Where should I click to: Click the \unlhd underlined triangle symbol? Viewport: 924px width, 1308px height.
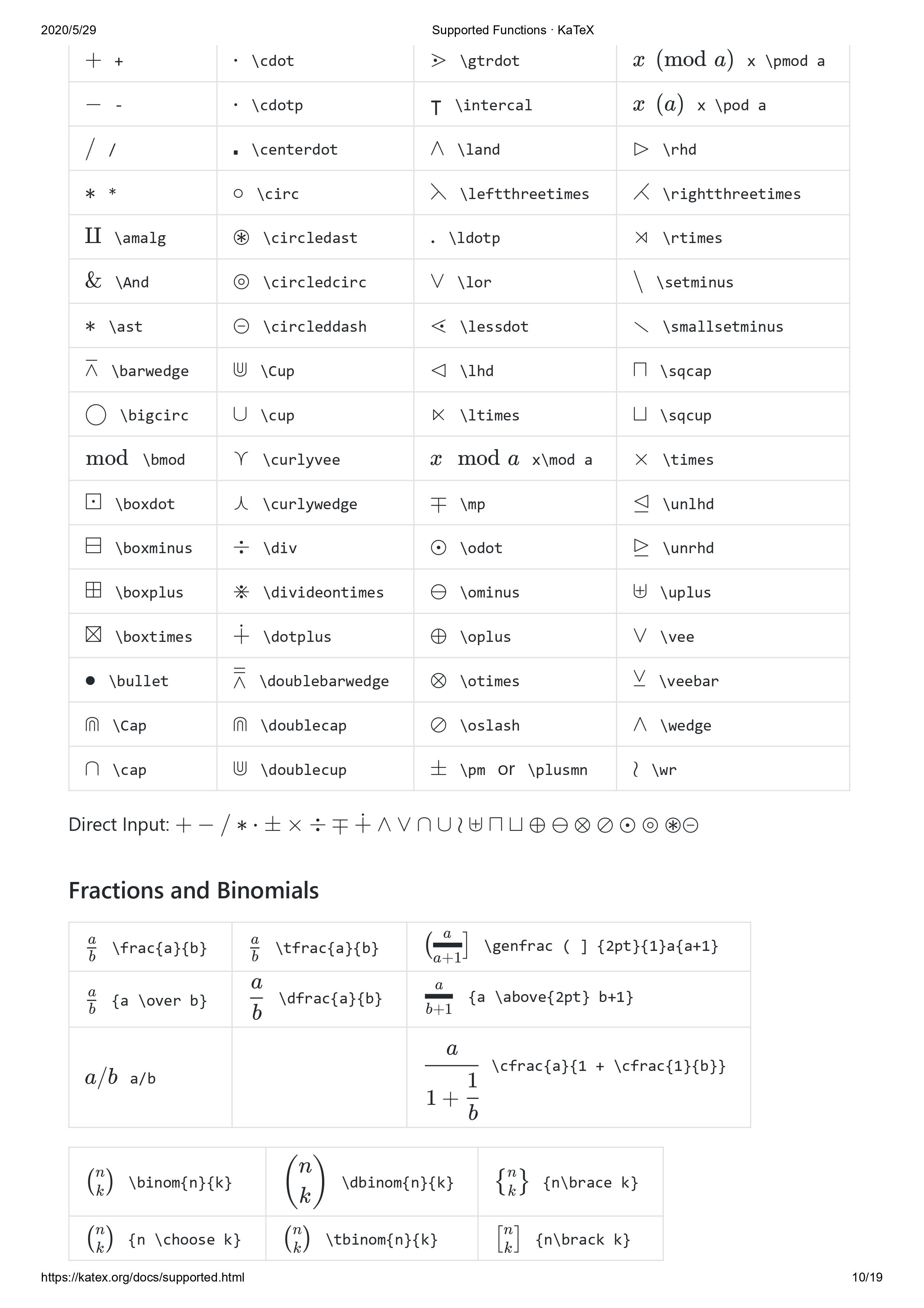pyautogui.click(x=641, y=503)
